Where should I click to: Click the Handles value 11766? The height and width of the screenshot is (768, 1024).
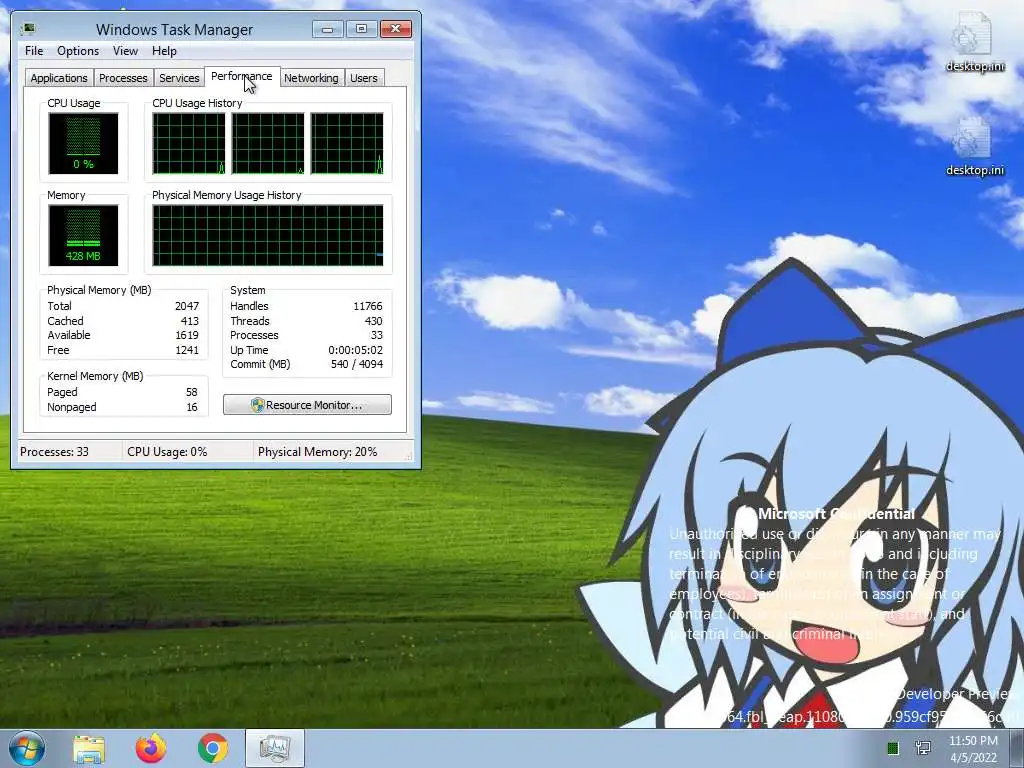tap(368, 306)
